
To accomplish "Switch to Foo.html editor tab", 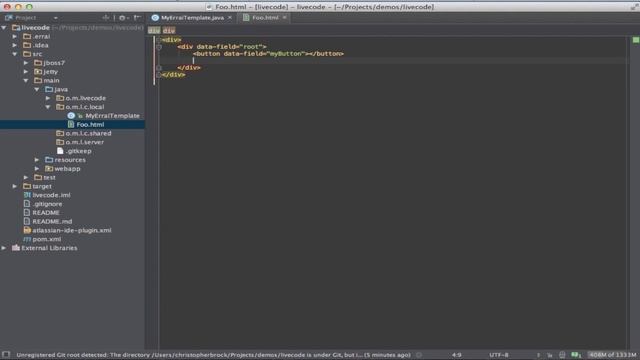I will coord(265,18).
